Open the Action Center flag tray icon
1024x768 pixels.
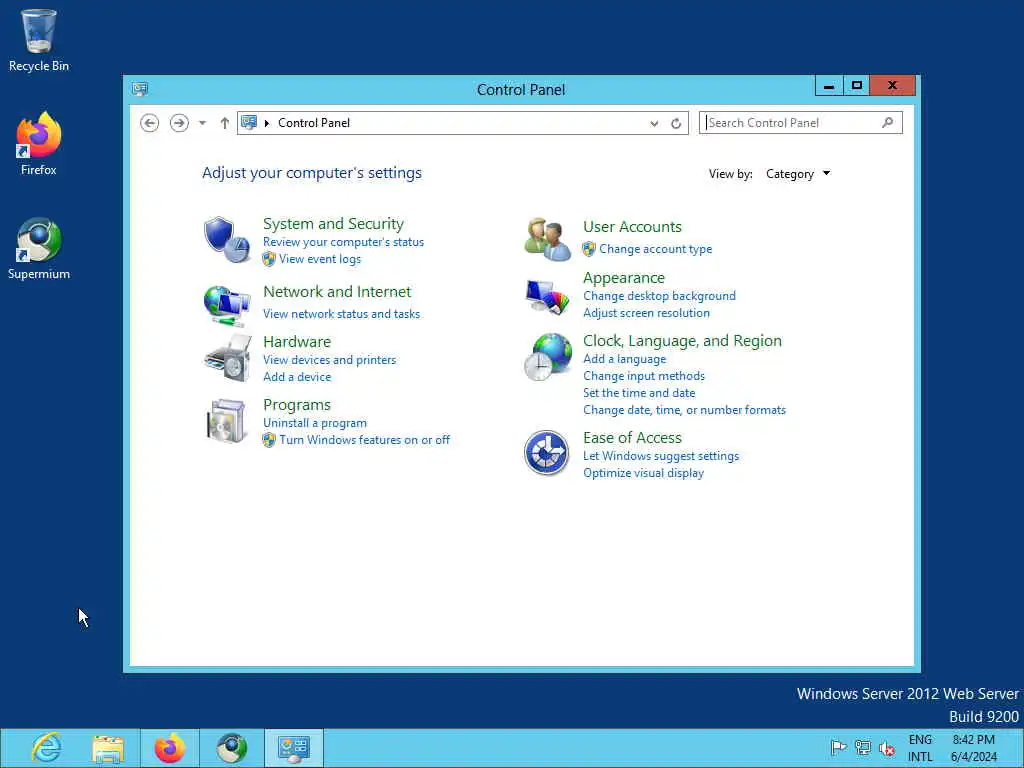(839, 747)
